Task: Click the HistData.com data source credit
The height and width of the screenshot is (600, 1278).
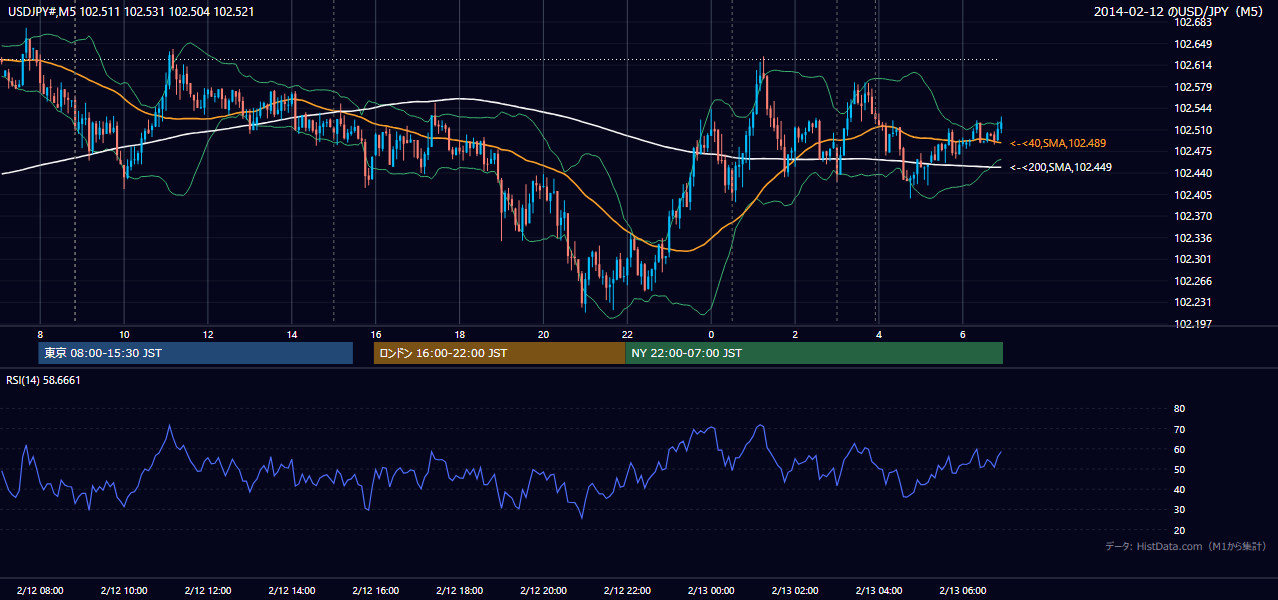Action: coord(1186,546)
